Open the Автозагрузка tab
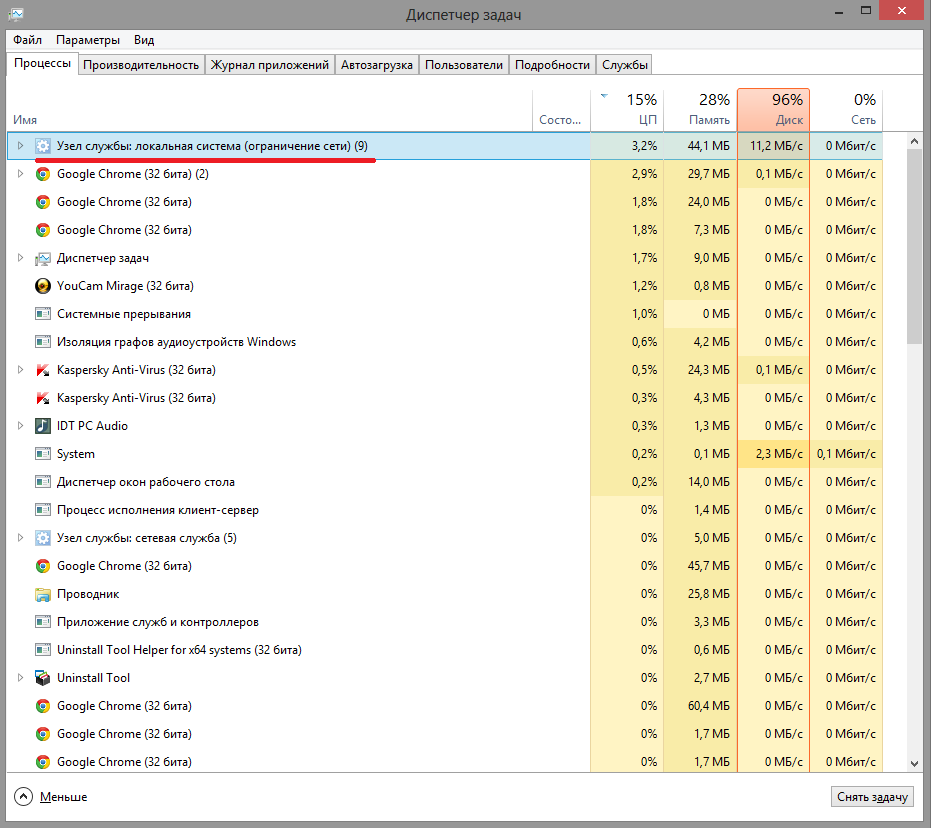The image size is (931, 828). point(376,65)
